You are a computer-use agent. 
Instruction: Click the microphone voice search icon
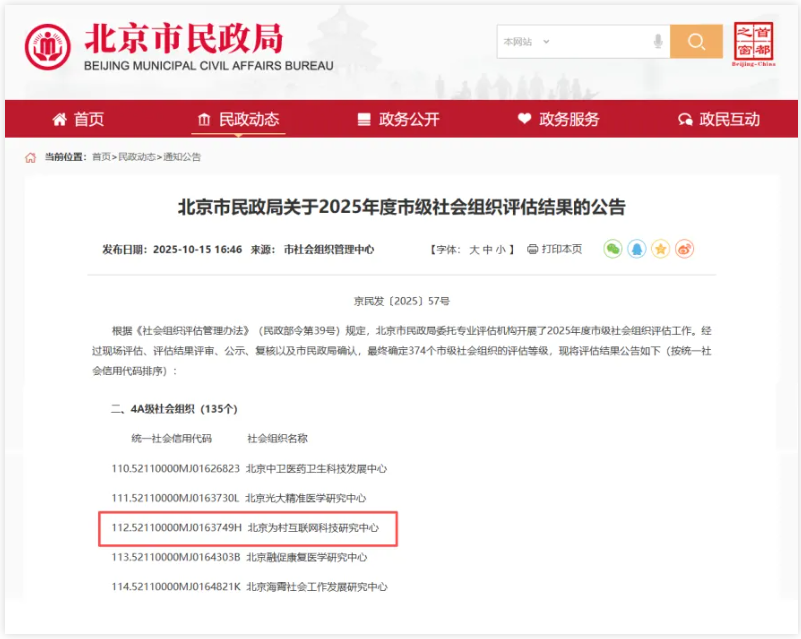coord(658,42)
